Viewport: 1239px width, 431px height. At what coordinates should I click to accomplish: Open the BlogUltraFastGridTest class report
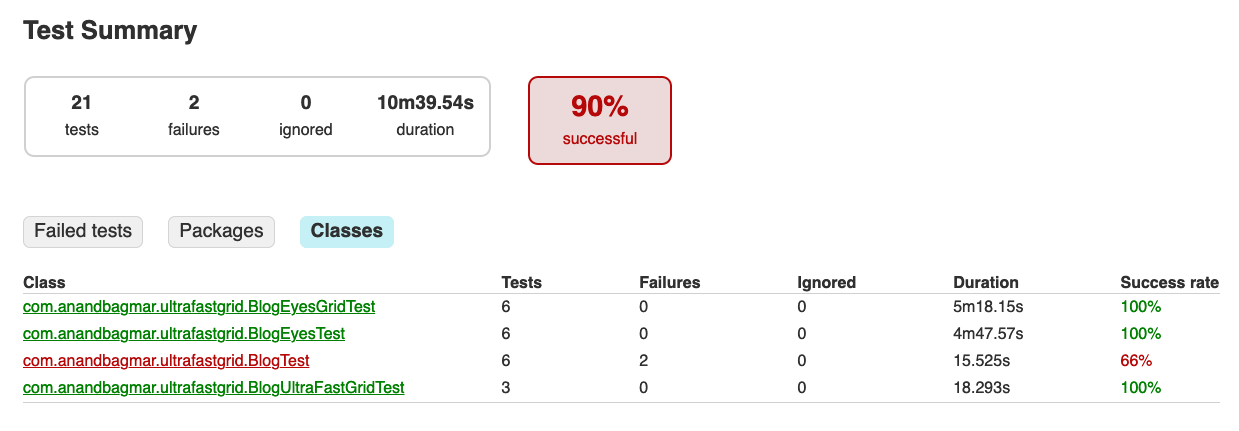[213, 387]
